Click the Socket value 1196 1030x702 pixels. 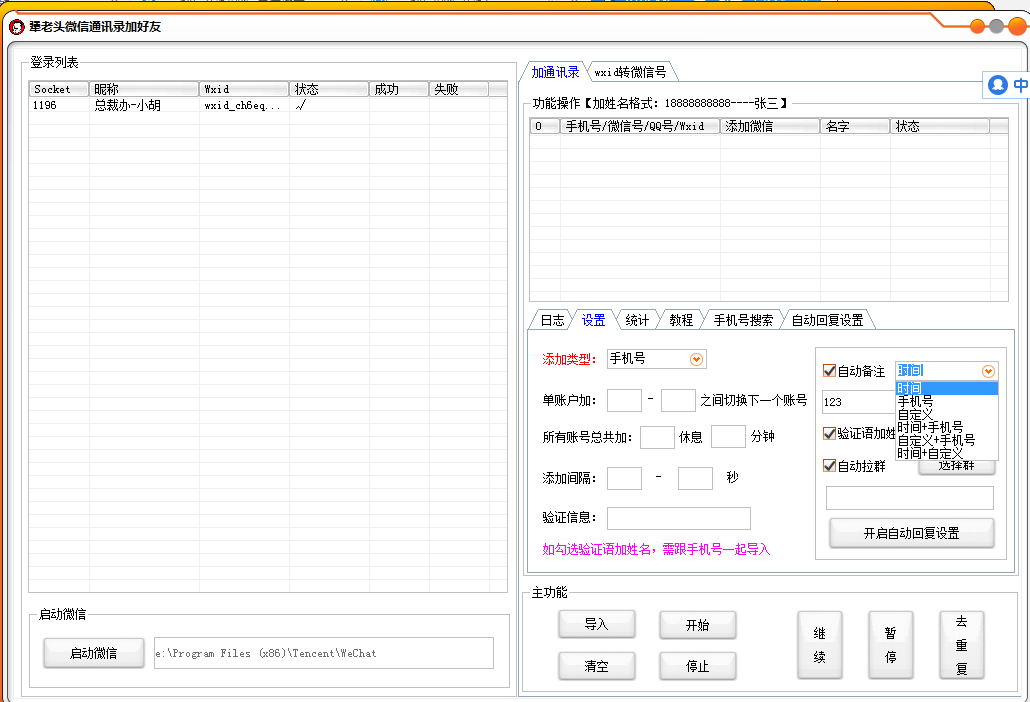pos(45,105)
